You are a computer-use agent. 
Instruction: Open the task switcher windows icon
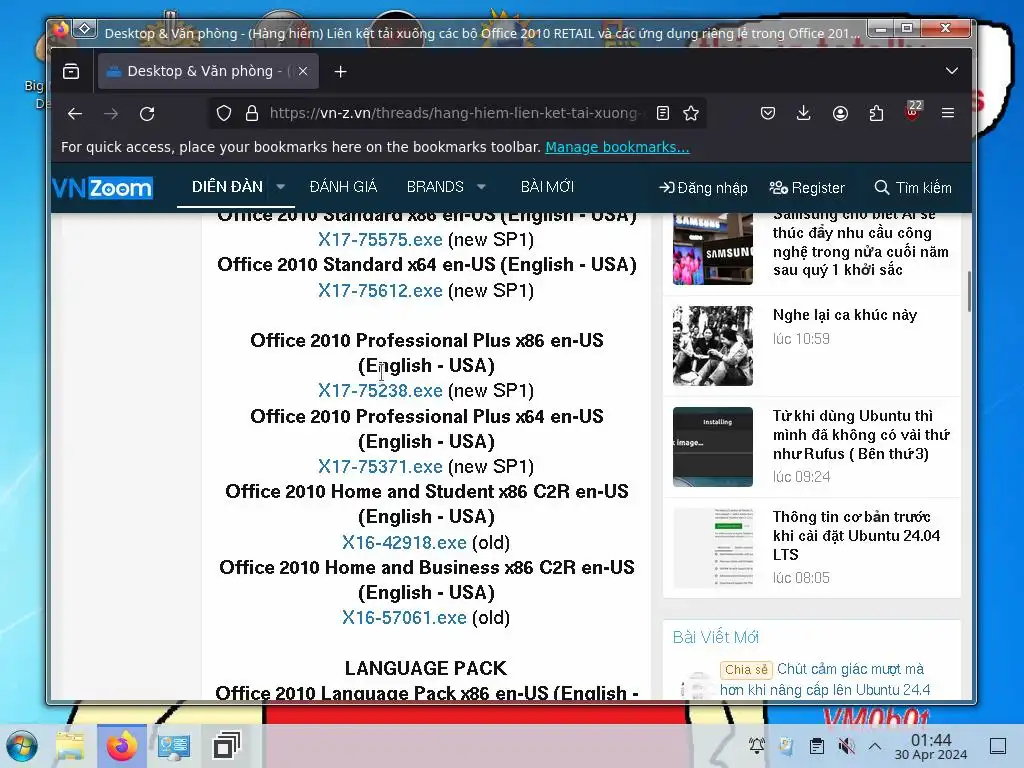227,746
